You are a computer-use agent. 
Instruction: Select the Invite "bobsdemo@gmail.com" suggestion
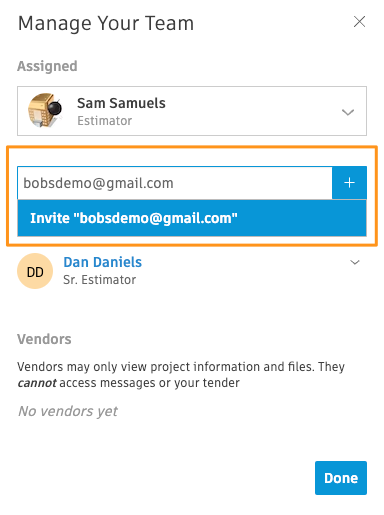192,218
